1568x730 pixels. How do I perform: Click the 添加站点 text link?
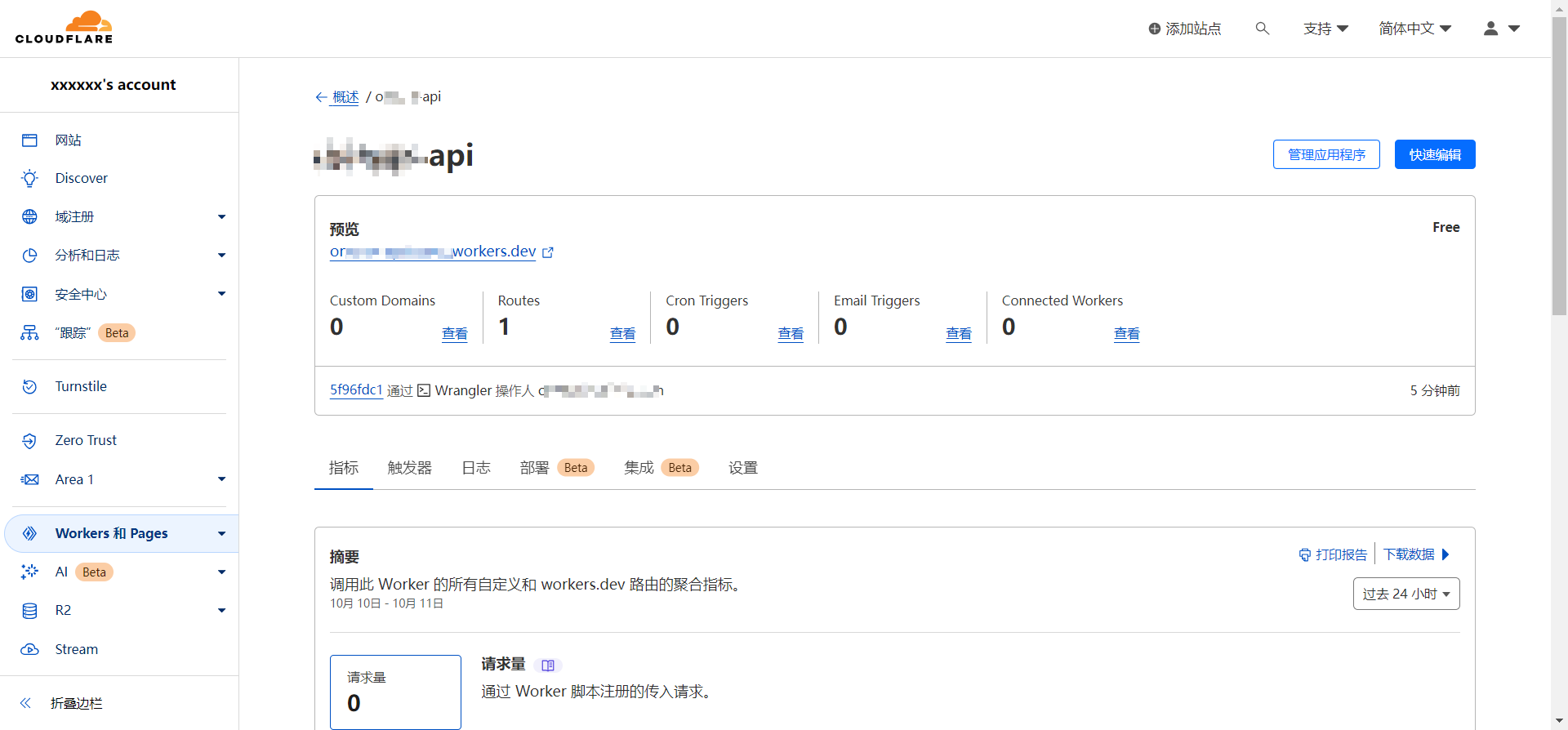1193,29
